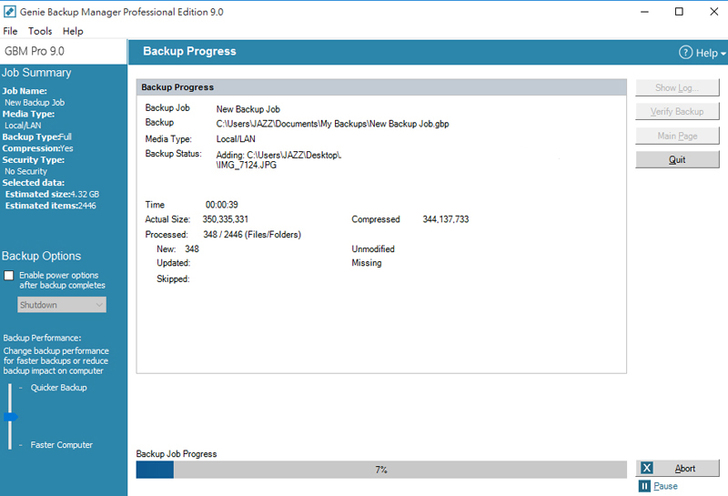Image resolution: width=728 pixels, height=496 pixels.
Task: Enable power options after backup completes
Action: coord(9,275)
